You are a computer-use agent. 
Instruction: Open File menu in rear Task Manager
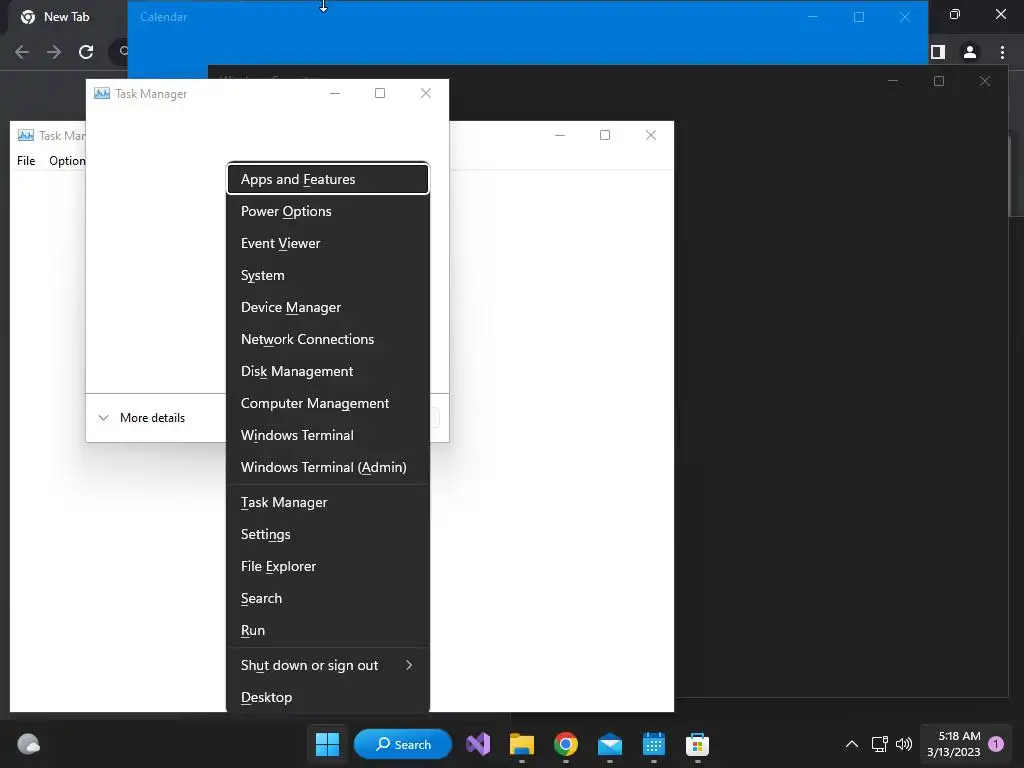(26, 161)
